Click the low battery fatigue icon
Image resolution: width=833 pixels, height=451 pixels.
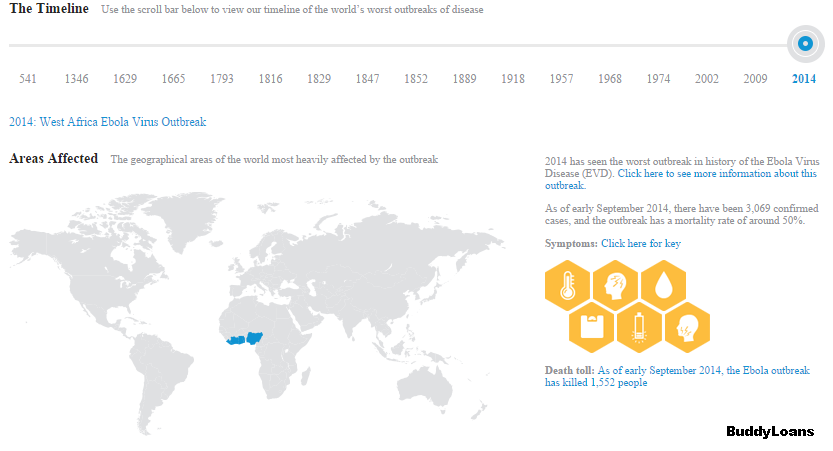pyautogui.click(x=639, y=326)
